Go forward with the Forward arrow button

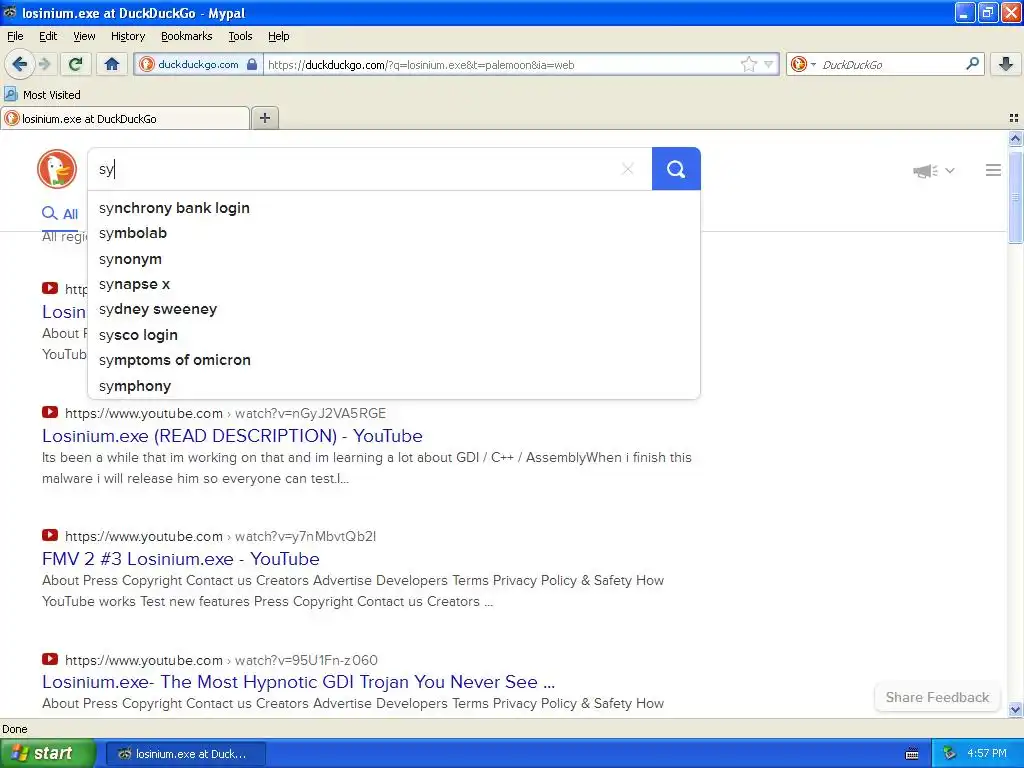45,64
